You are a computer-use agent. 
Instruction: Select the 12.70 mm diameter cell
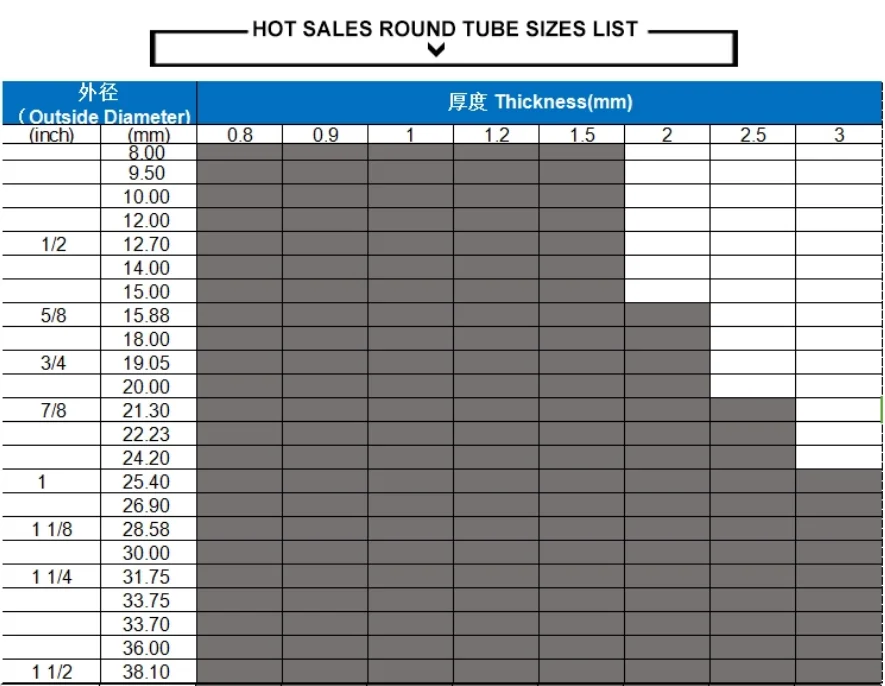[146, 244]
